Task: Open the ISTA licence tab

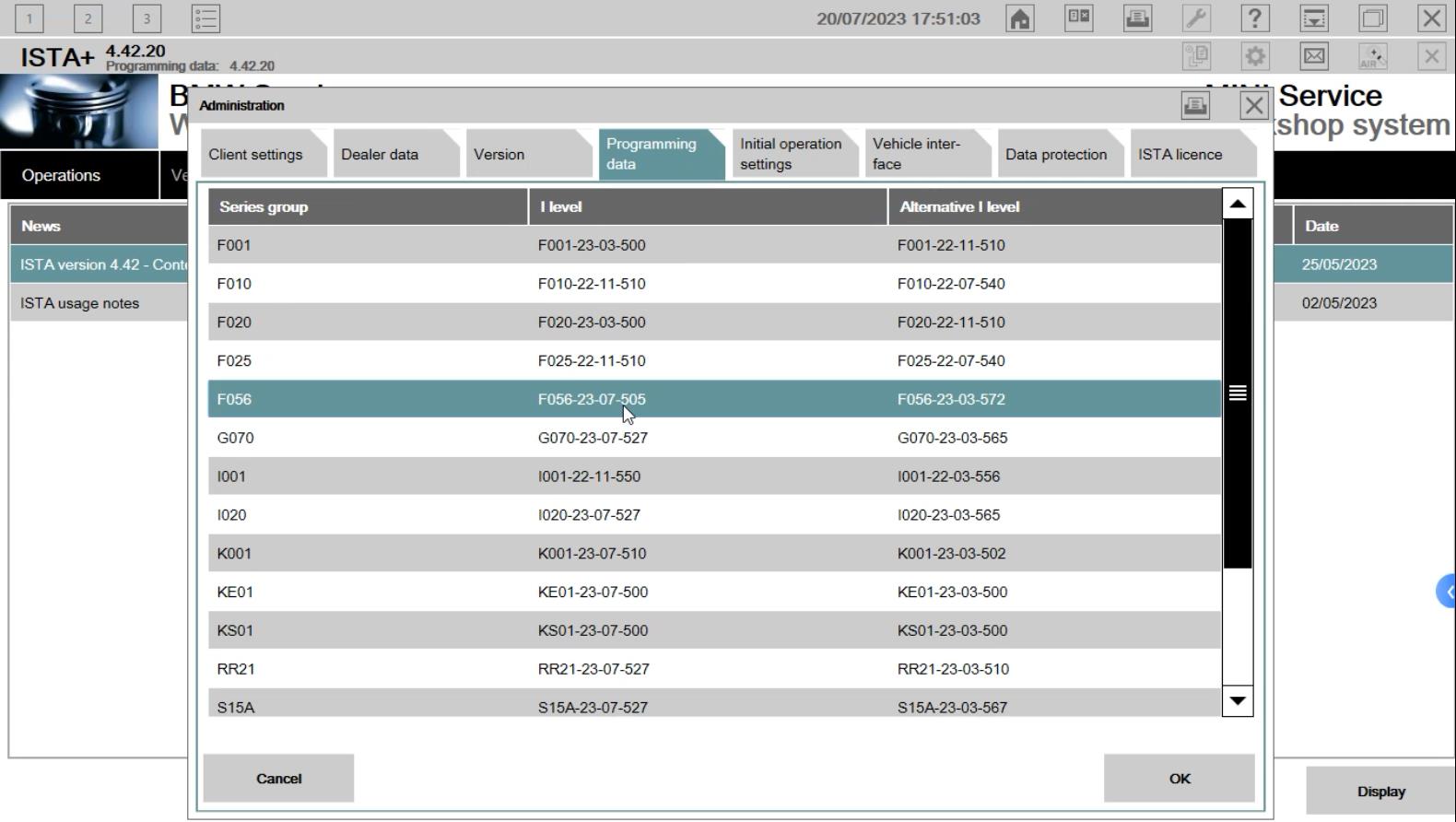Action: 1193,154
